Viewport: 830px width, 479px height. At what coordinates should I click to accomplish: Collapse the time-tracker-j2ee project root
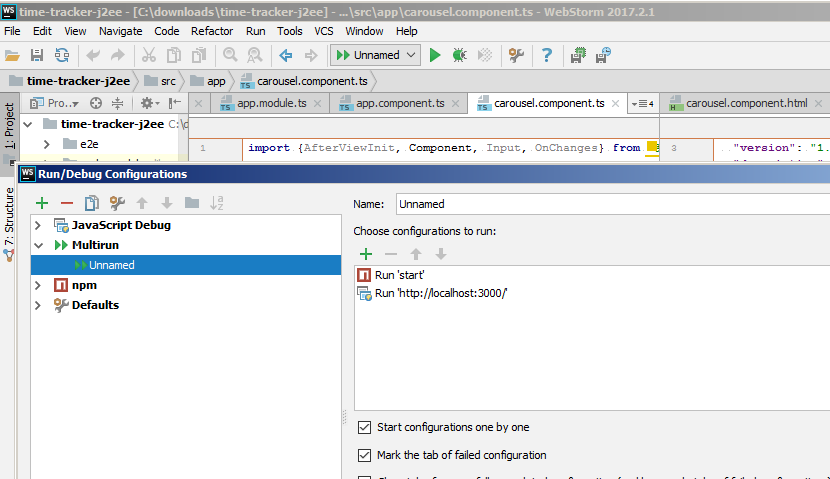pyautogui.click(x=28, y=124)
